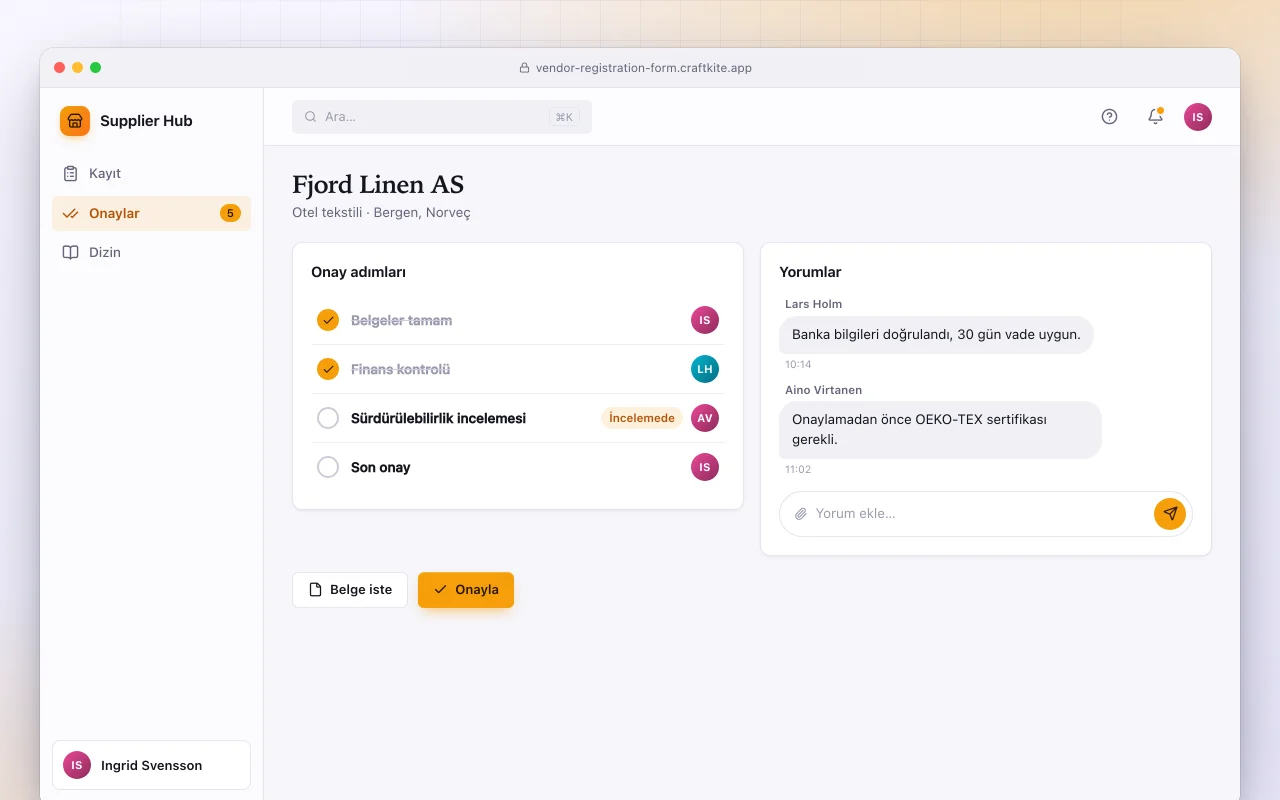The width and height of the screenshot is (1280, 800).
Task: Open notifications bell icon
Action: (x=1155, y=117)
